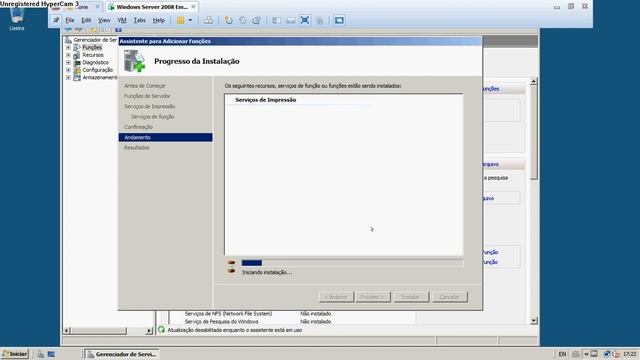This screenshot has height=360, width=640.
Task: Open the Iniciar start menu
Action: coord(15,354)
